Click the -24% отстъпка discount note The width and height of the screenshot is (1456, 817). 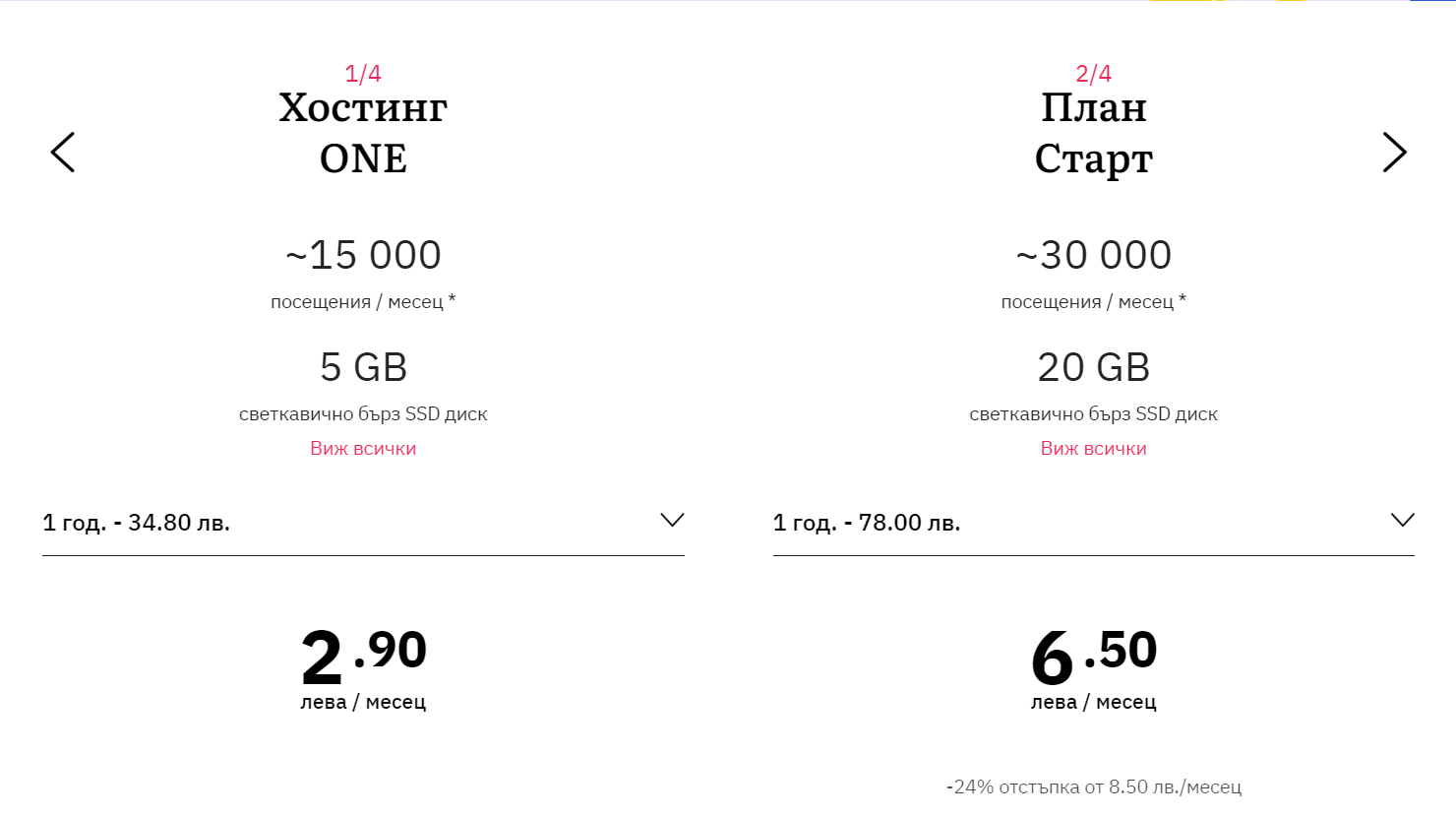tap(1093, 787)
